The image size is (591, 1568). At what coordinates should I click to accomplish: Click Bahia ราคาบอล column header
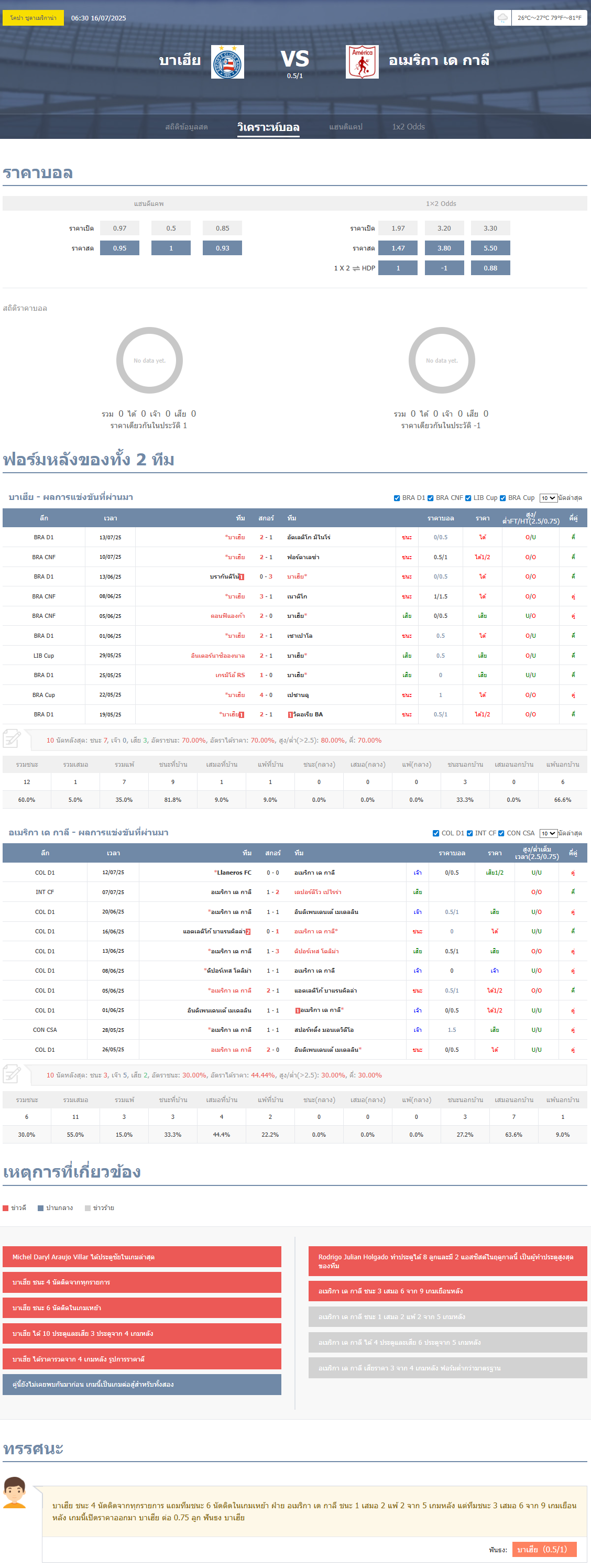[x=441, y=518]
